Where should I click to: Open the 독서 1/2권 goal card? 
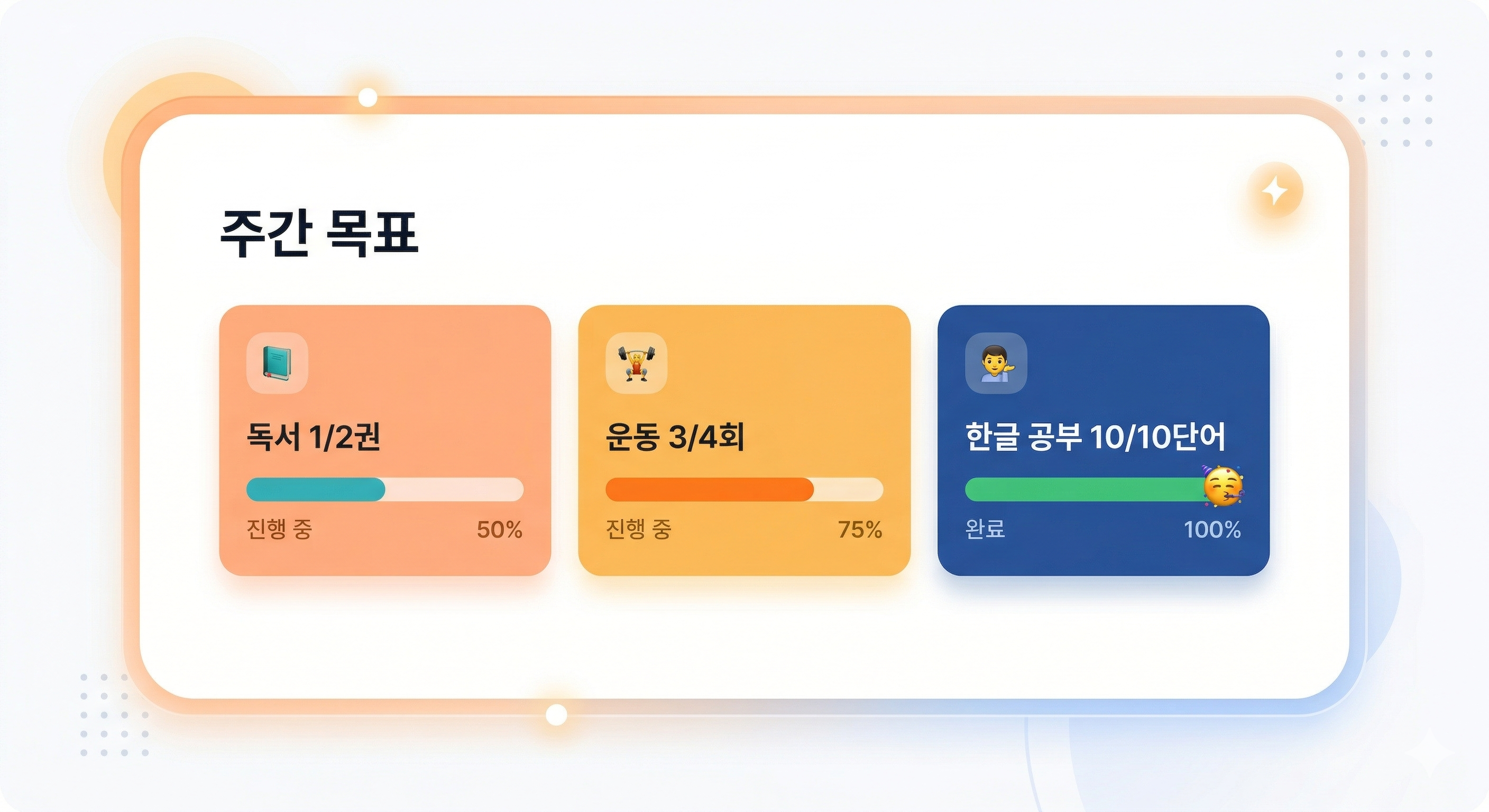click(385, 440)
